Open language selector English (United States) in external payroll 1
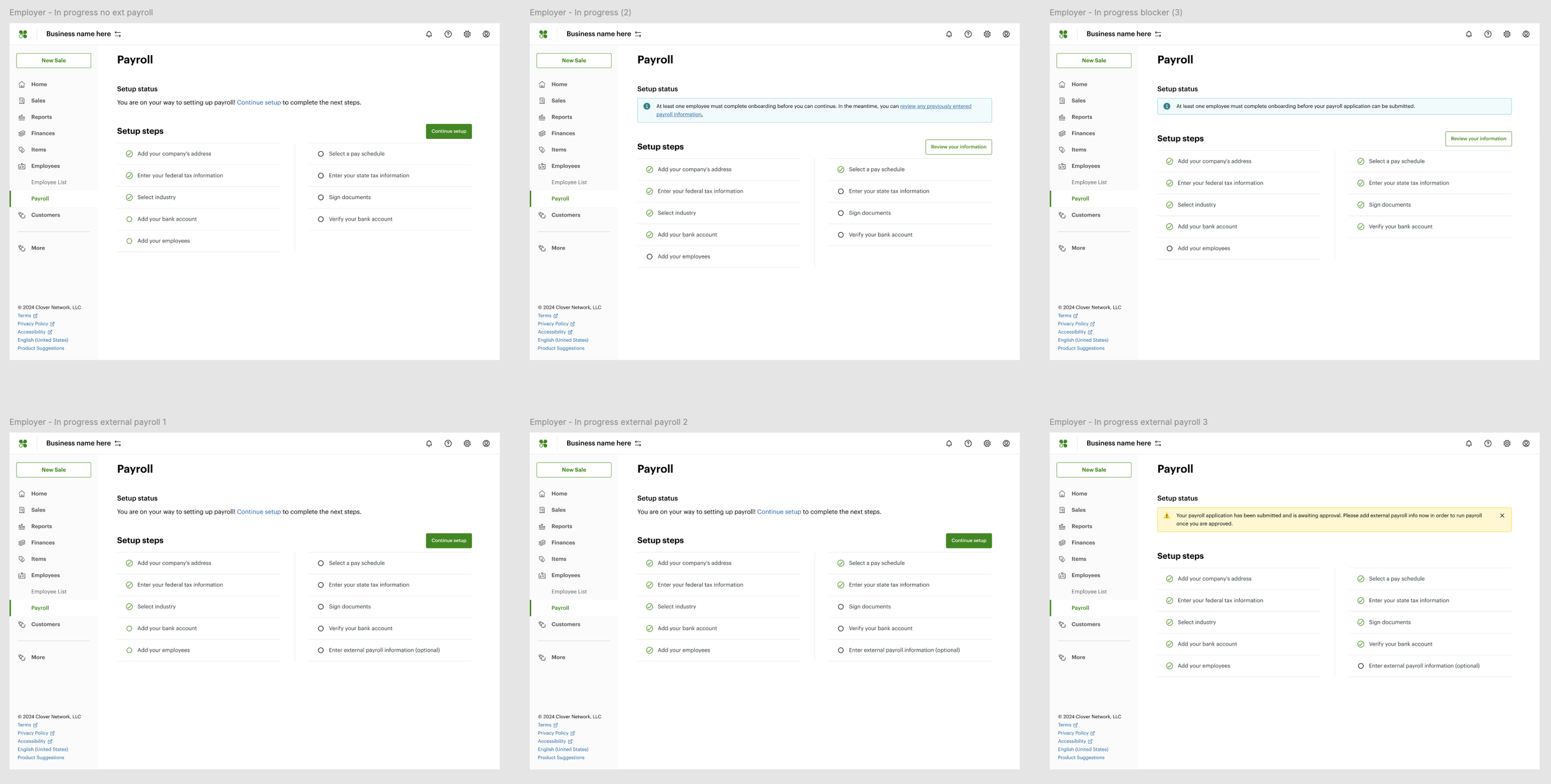Viewport: 1551px width, 784px height. (43, 749)
